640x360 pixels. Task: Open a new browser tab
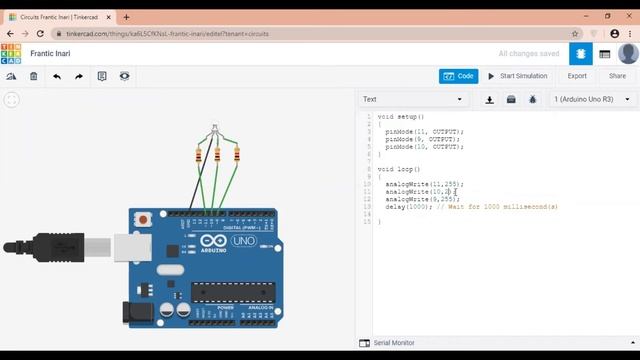click(x=126, y=17)
